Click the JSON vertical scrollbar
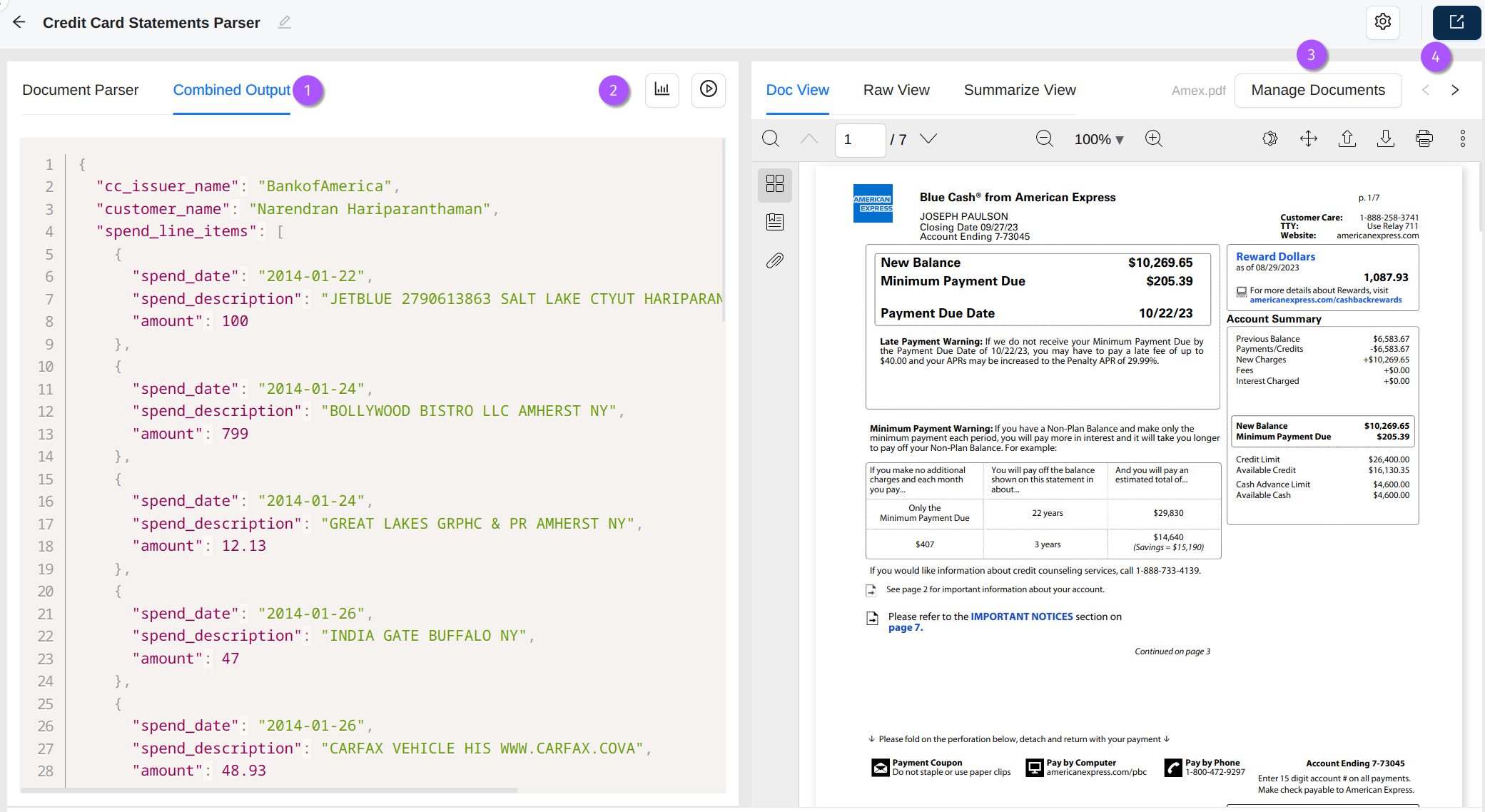The height and width of the screenshot is (812, 1485). tap(724, 230)
